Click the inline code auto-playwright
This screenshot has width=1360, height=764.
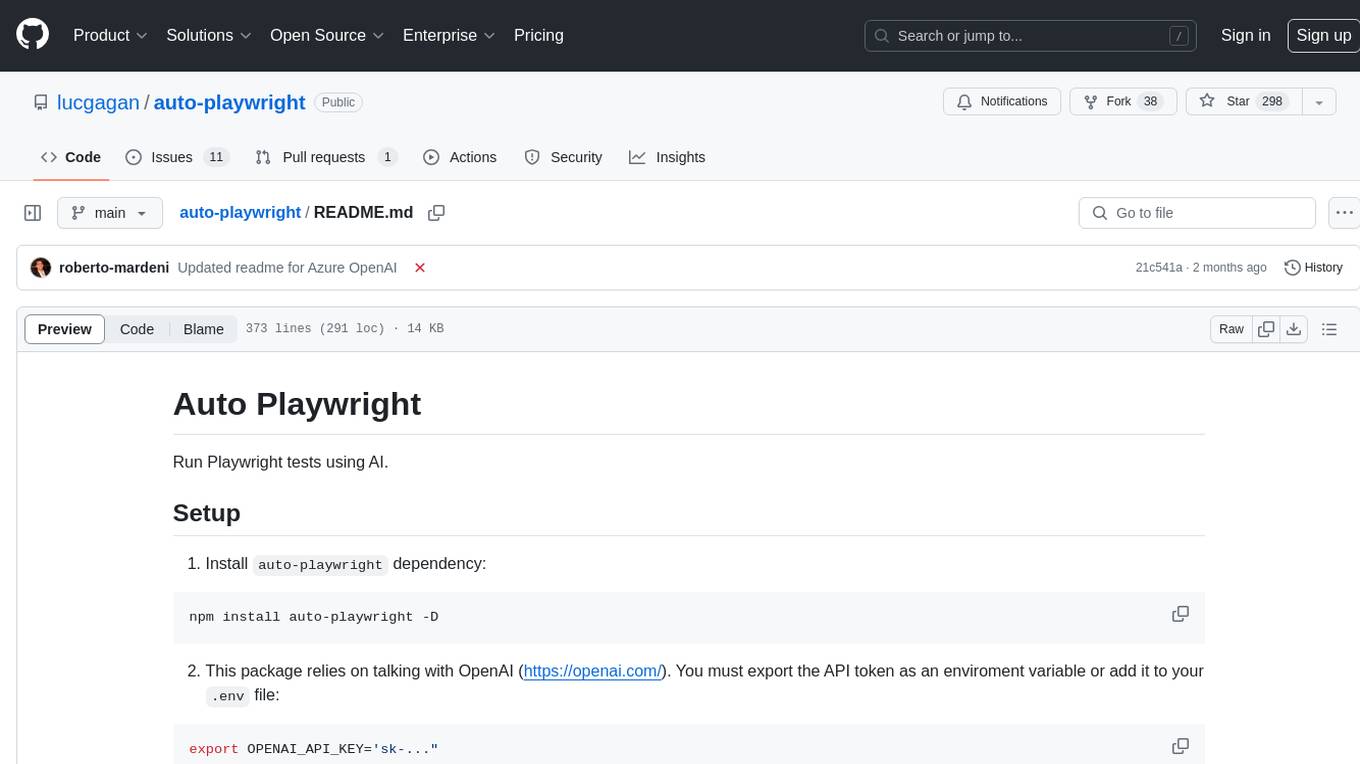[x=320, y=565]
